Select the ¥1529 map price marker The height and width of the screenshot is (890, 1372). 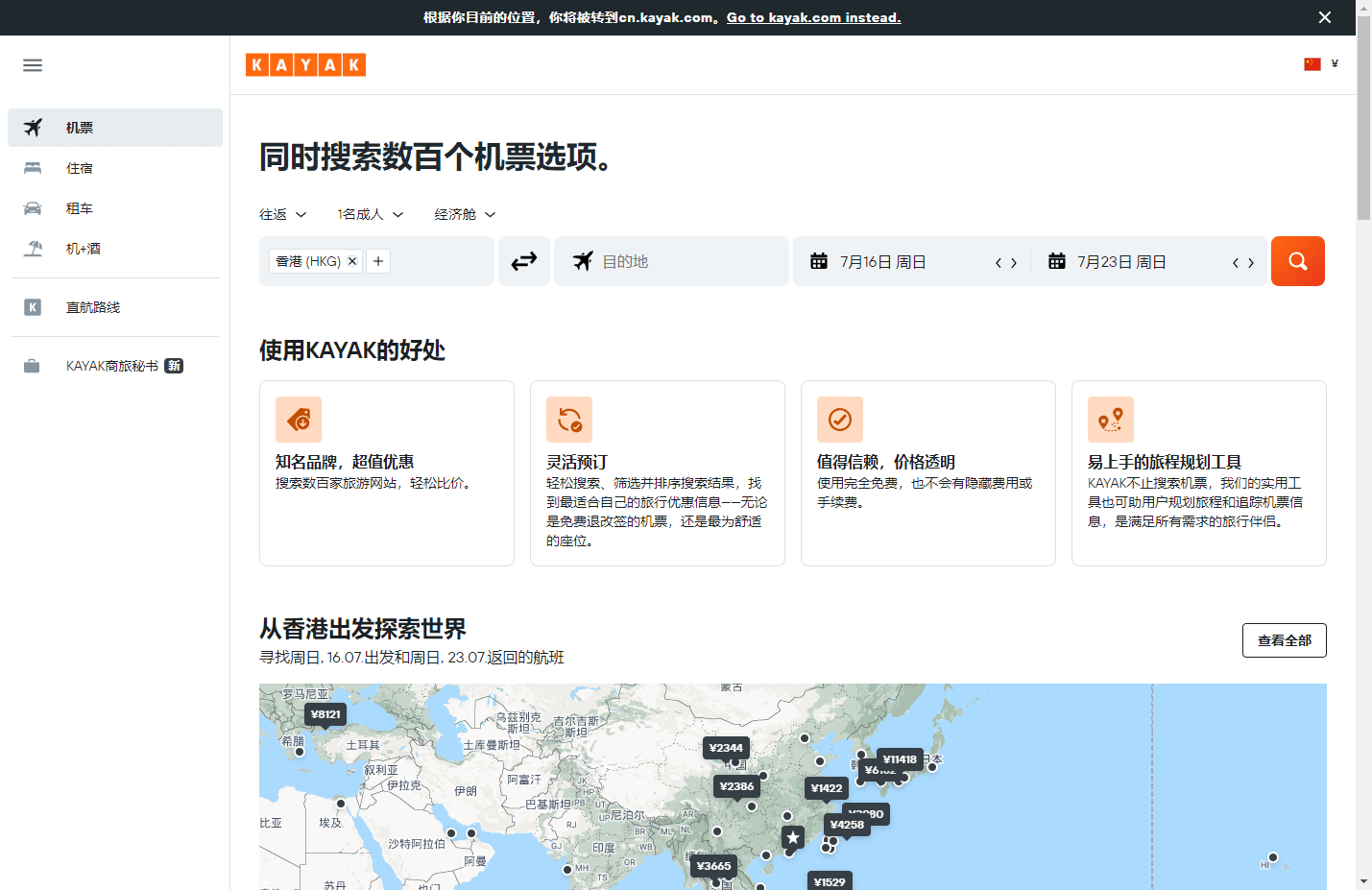point(830,881)
